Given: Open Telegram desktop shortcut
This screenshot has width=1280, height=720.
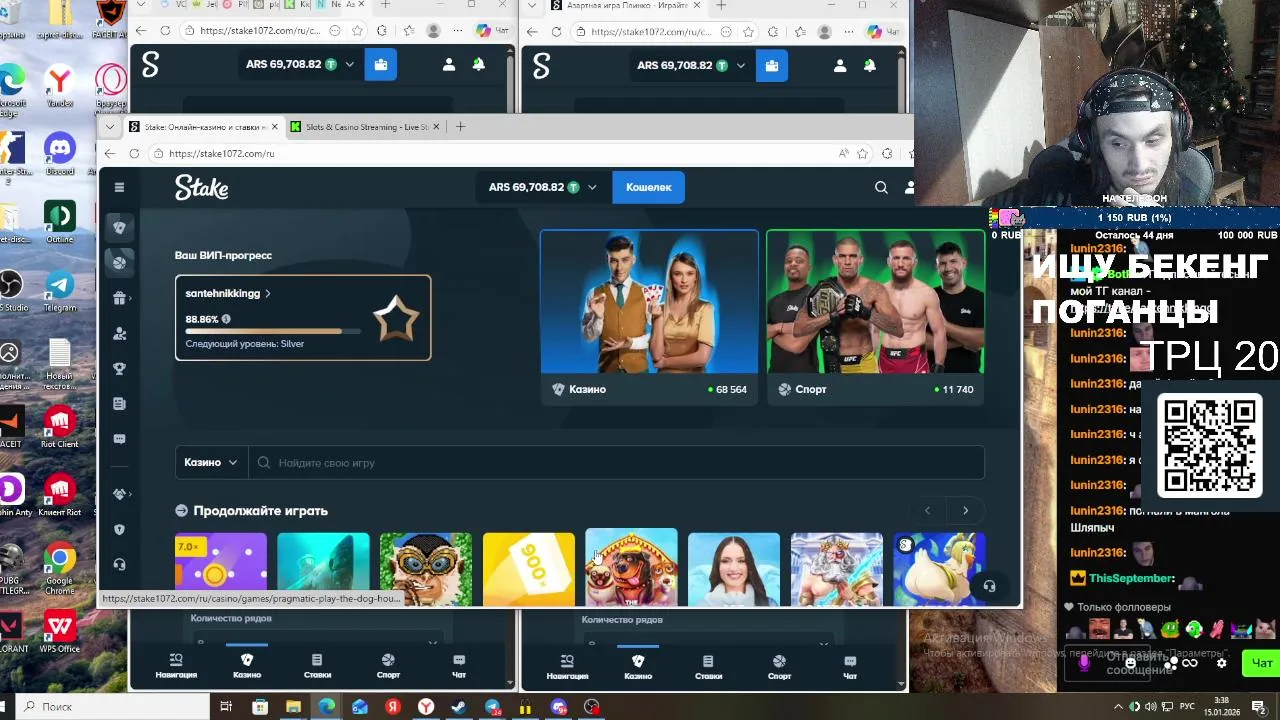Looking at the screenshot, I should coord(60,291).
